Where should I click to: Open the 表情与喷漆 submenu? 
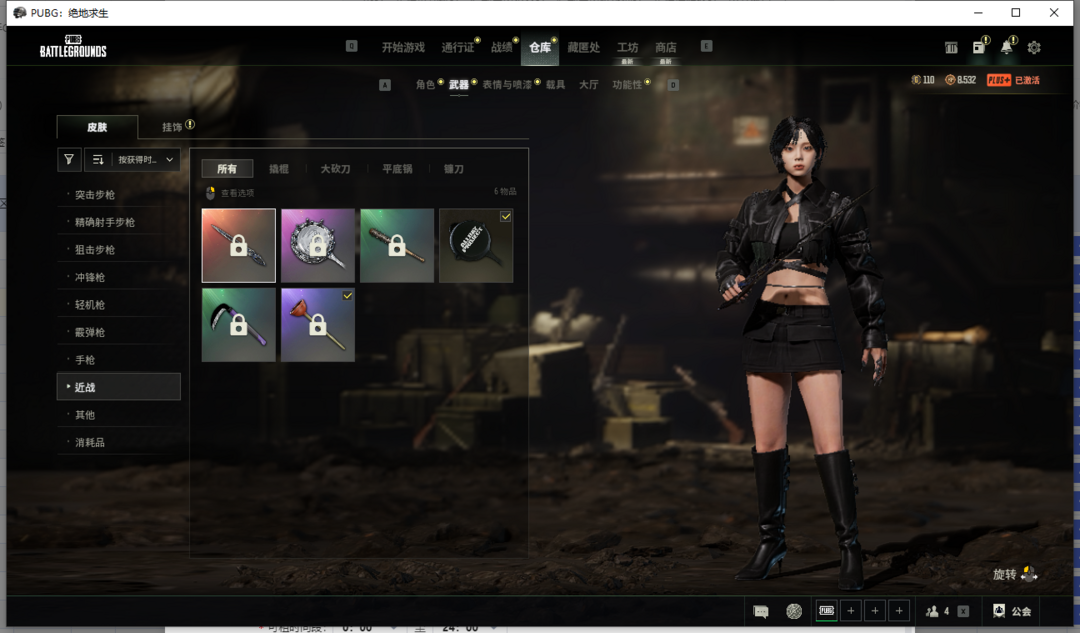(507, 85)
